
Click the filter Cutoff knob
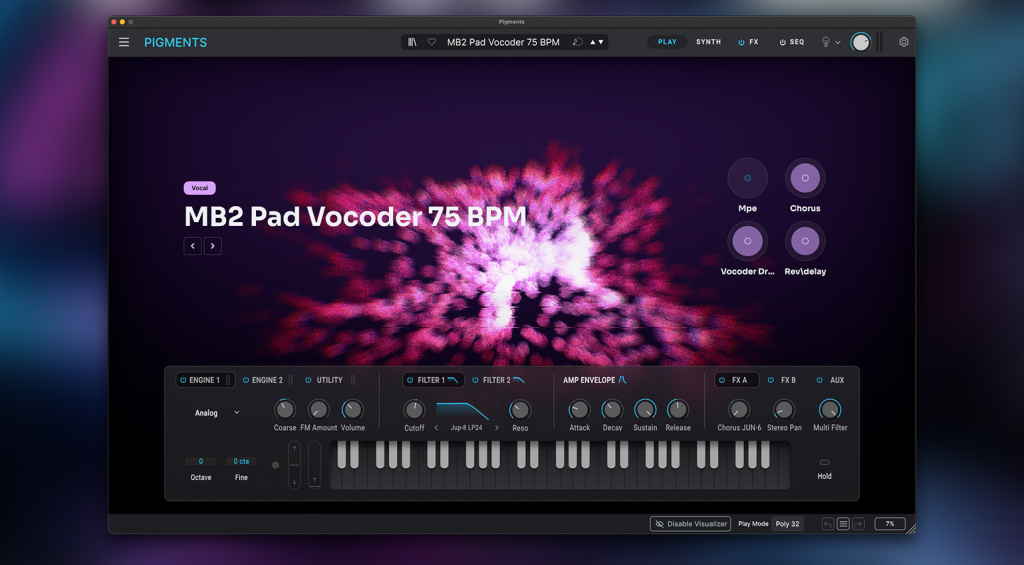(414, 410)
